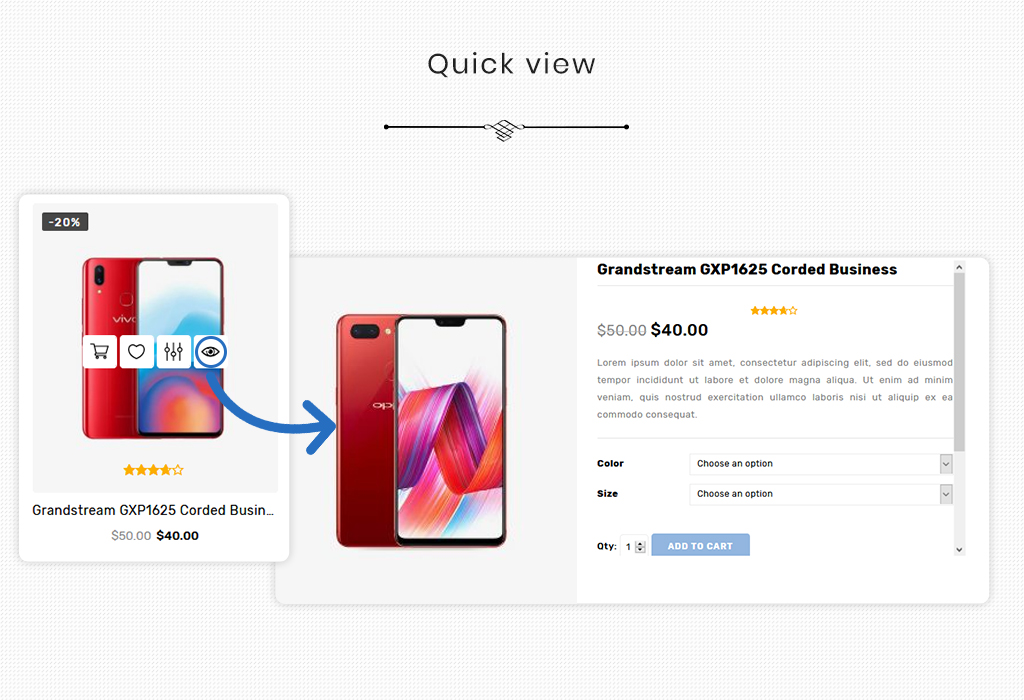The width and height of the screenshot is (1024, 700).
Task: Open the Color dropdown
Action: pyautogui.click(x=821, y=464)
